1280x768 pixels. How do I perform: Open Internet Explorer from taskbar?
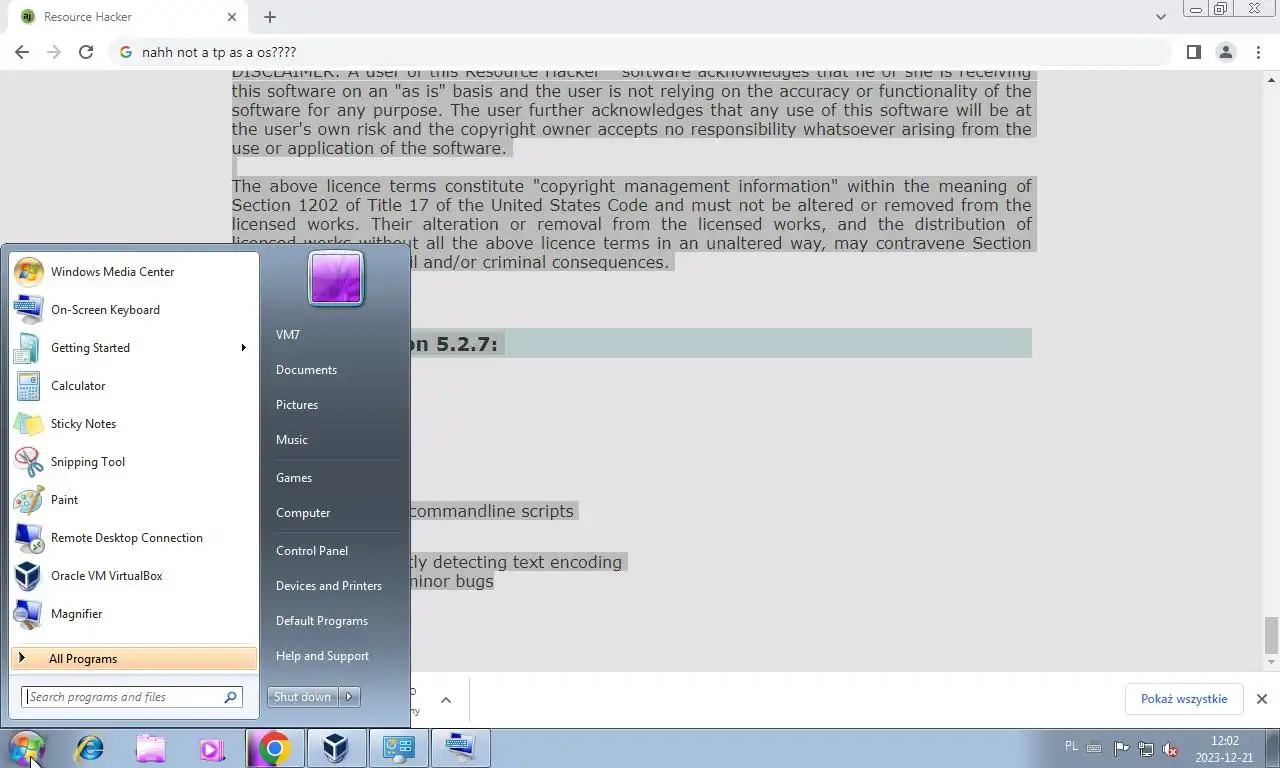click(90, 748)
